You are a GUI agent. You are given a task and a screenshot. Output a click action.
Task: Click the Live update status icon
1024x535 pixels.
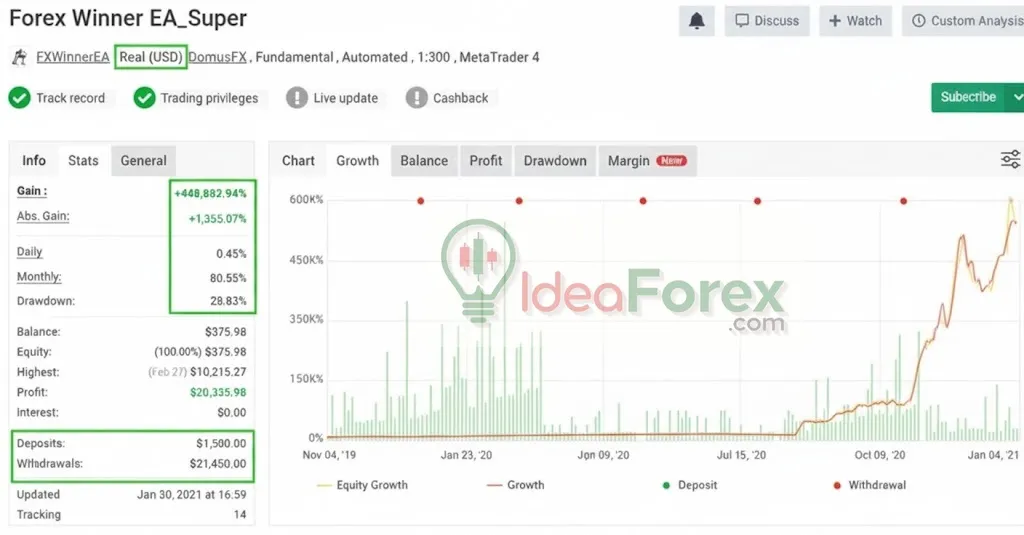click(x=296, y=98)
